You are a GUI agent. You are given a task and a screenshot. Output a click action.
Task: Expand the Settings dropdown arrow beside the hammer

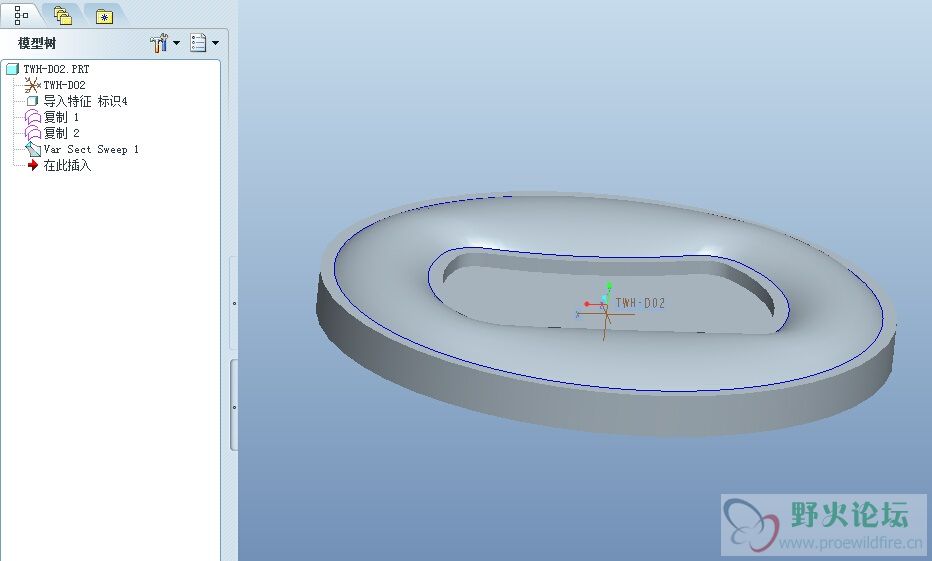177,43
